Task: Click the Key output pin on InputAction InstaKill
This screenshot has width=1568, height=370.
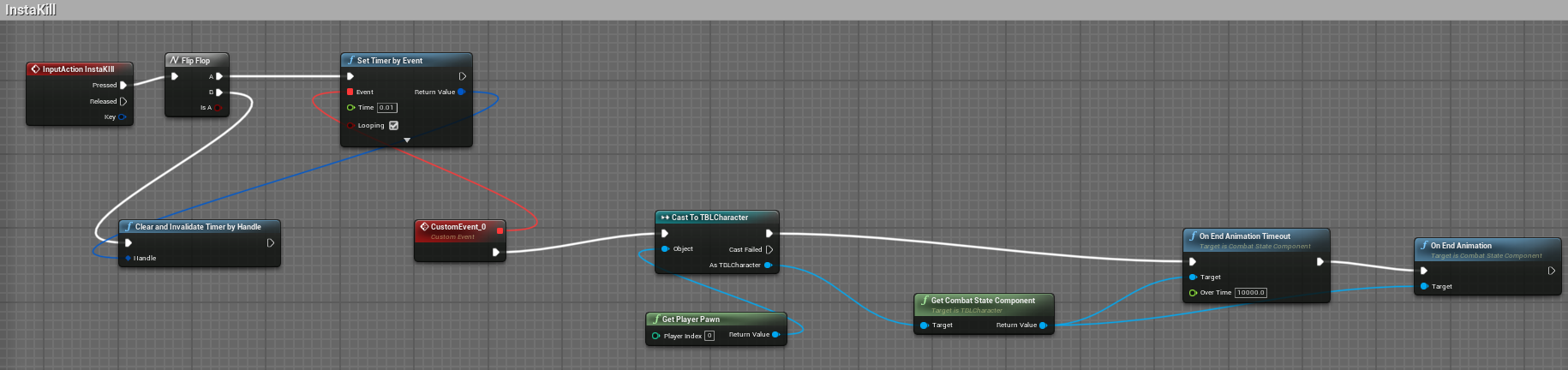Action: [122, 116]
